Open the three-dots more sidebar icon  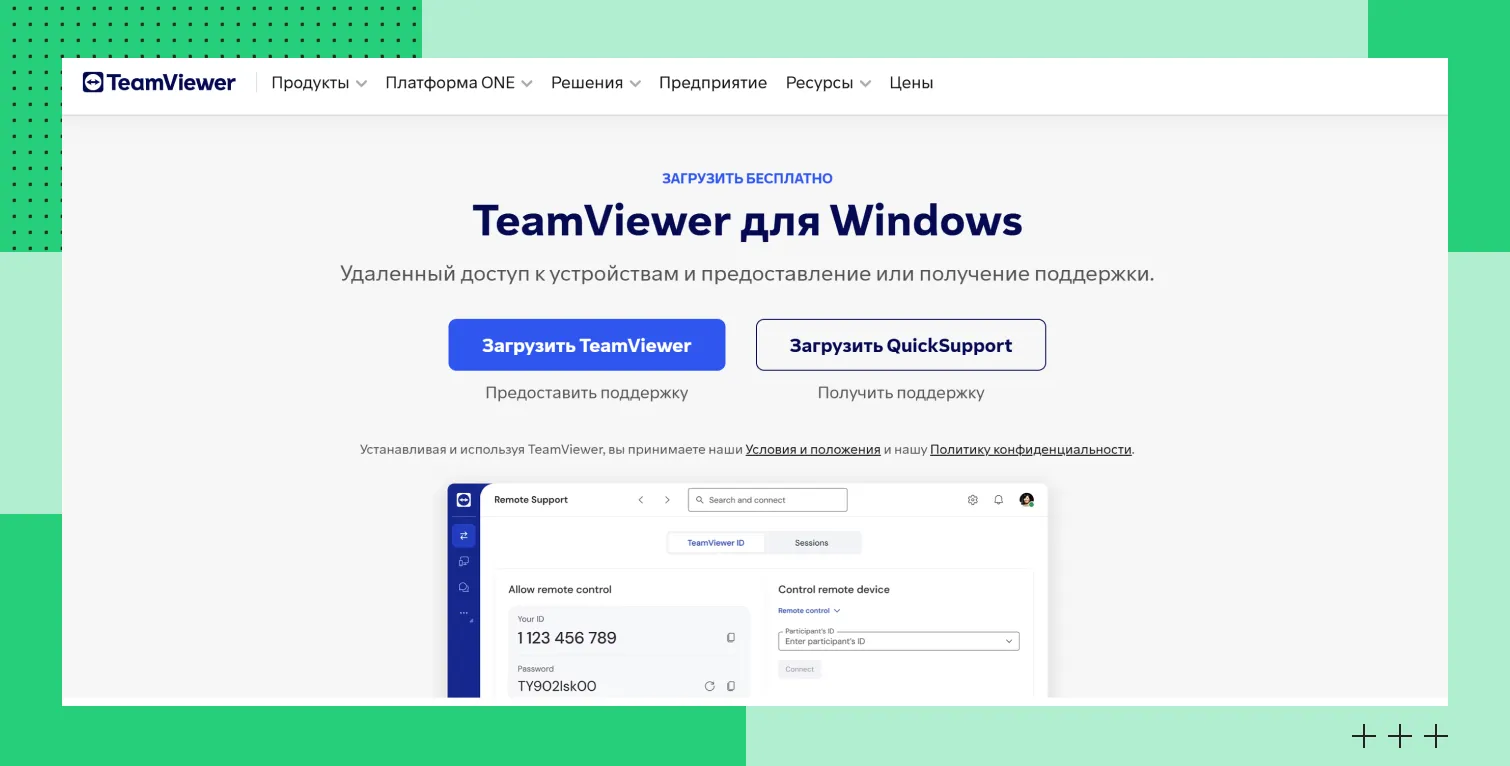463,613
